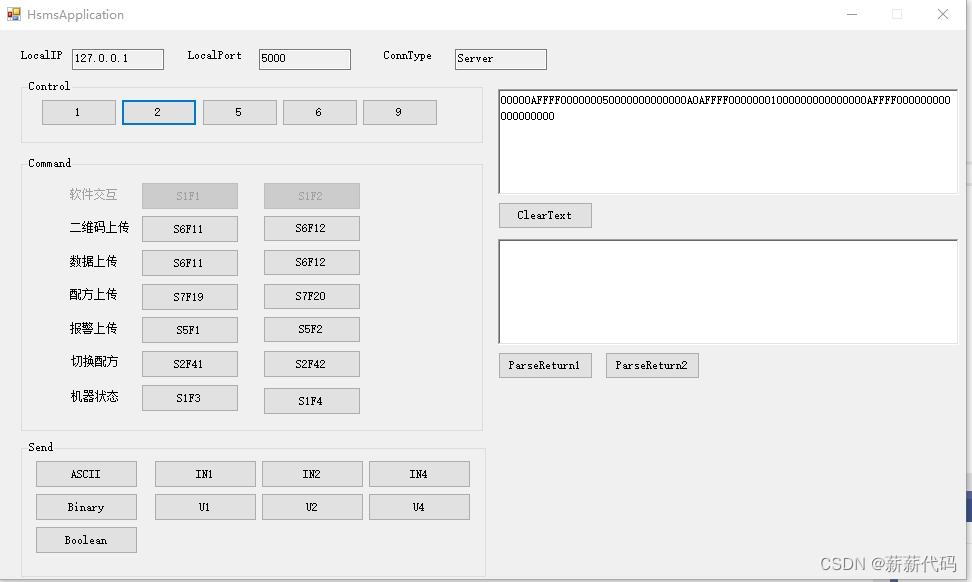Click S6F11 button in 数据上传 row
Image resolution: width=972 pixels, height=582 pixels.
(190, 263)
